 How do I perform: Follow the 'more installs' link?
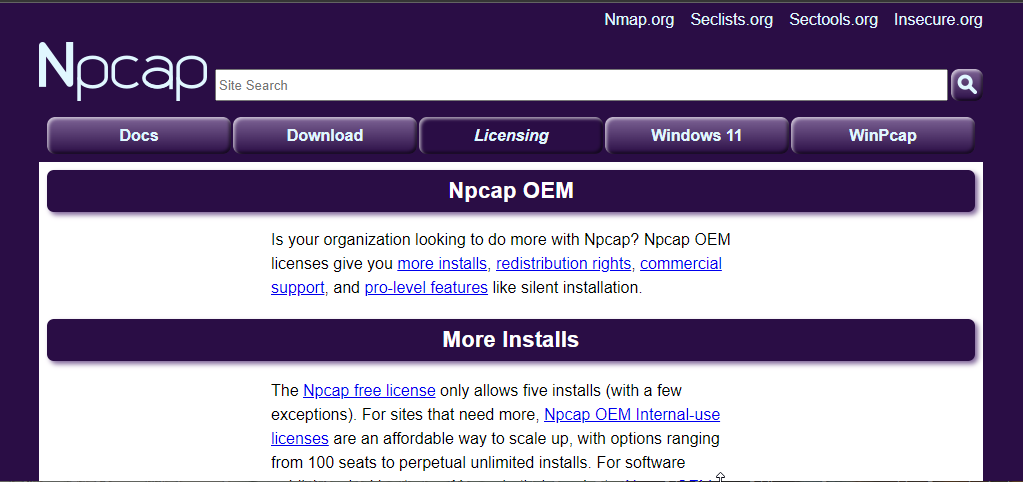442,264
